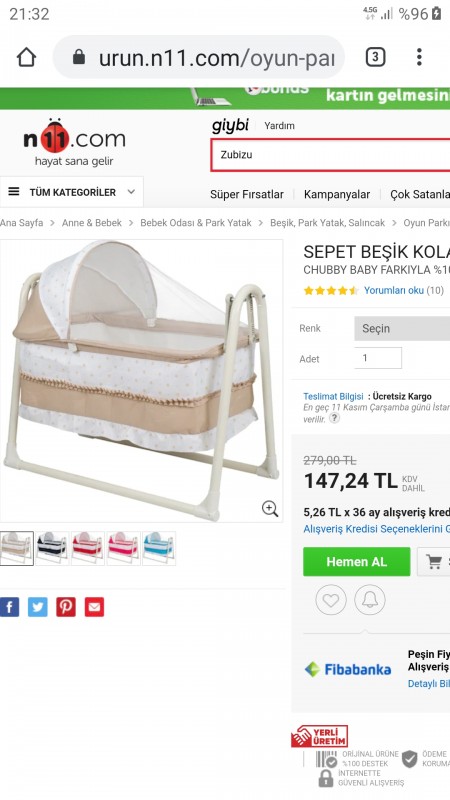Expand the Renk Seçin dropdown
The height and width of the screenshot is (800, 450).
click(x=402, y=329)
